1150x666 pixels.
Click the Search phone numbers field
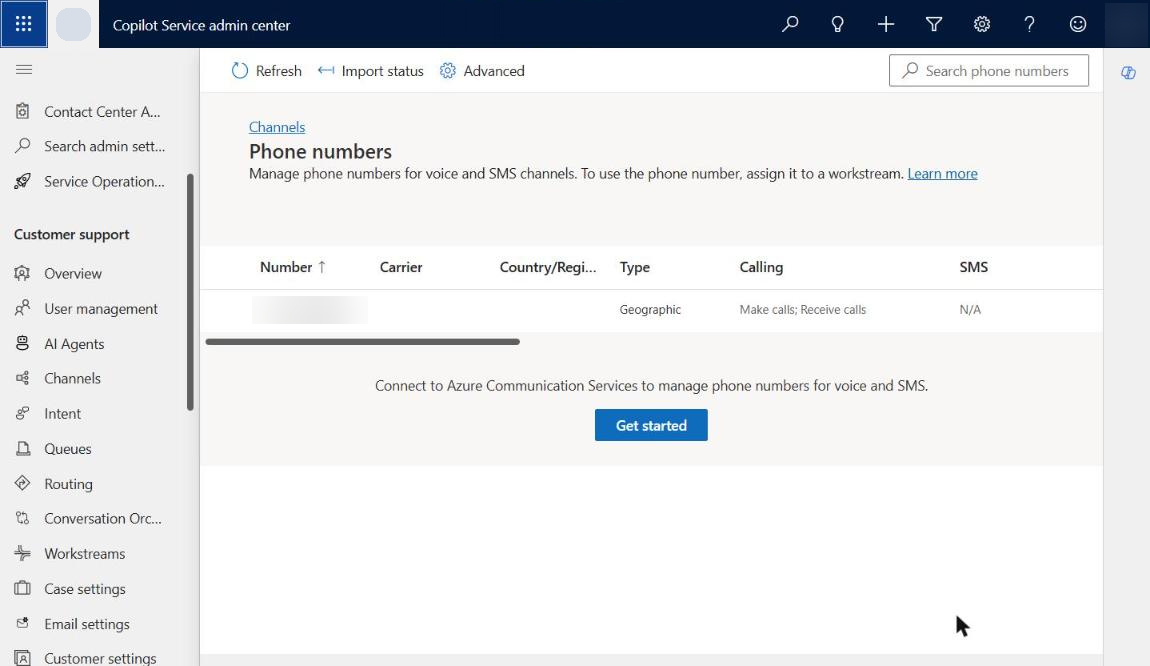988,70
